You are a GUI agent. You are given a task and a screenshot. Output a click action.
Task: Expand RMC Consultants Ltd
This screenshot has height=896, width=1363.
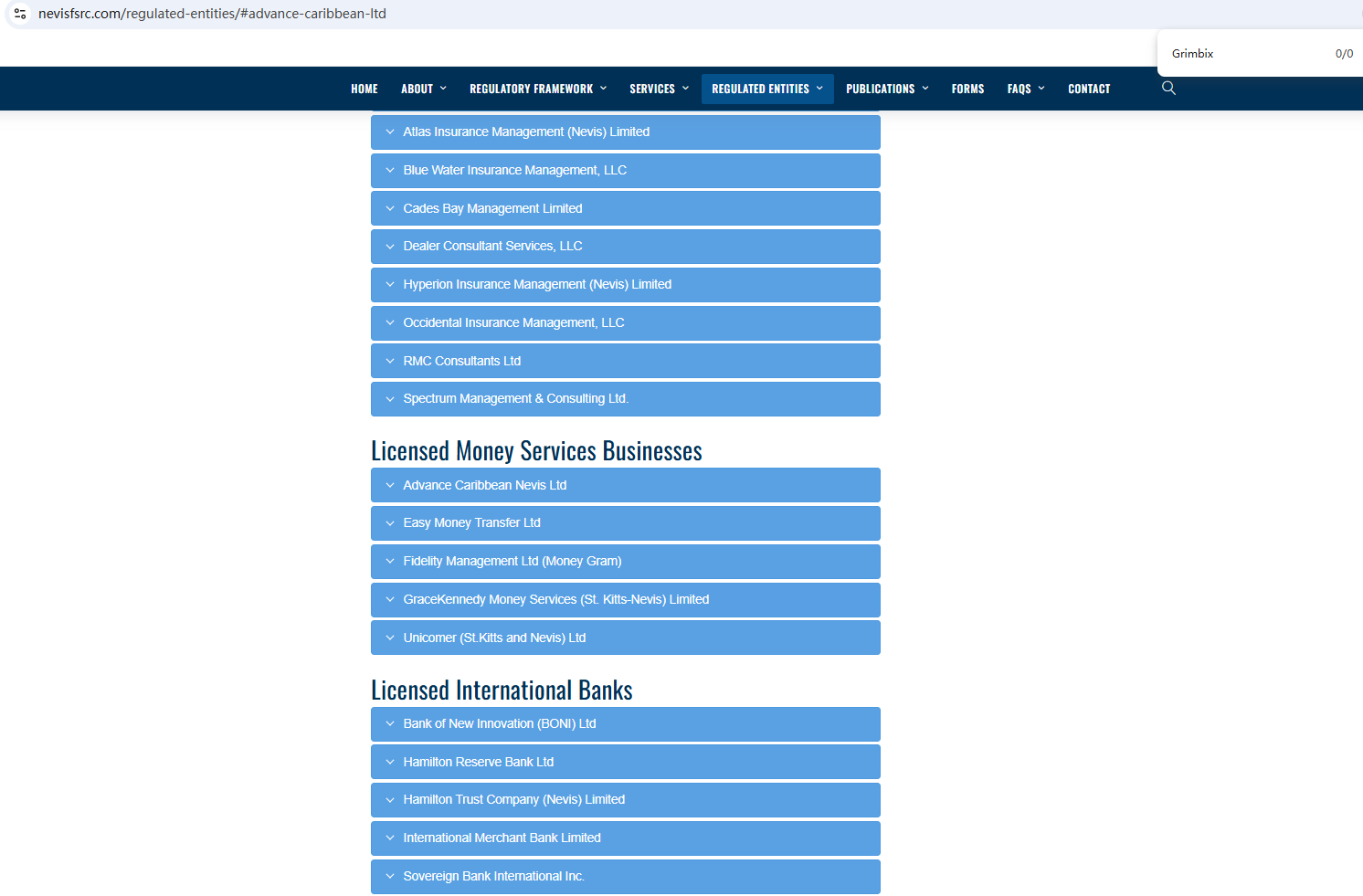(626, 361)
